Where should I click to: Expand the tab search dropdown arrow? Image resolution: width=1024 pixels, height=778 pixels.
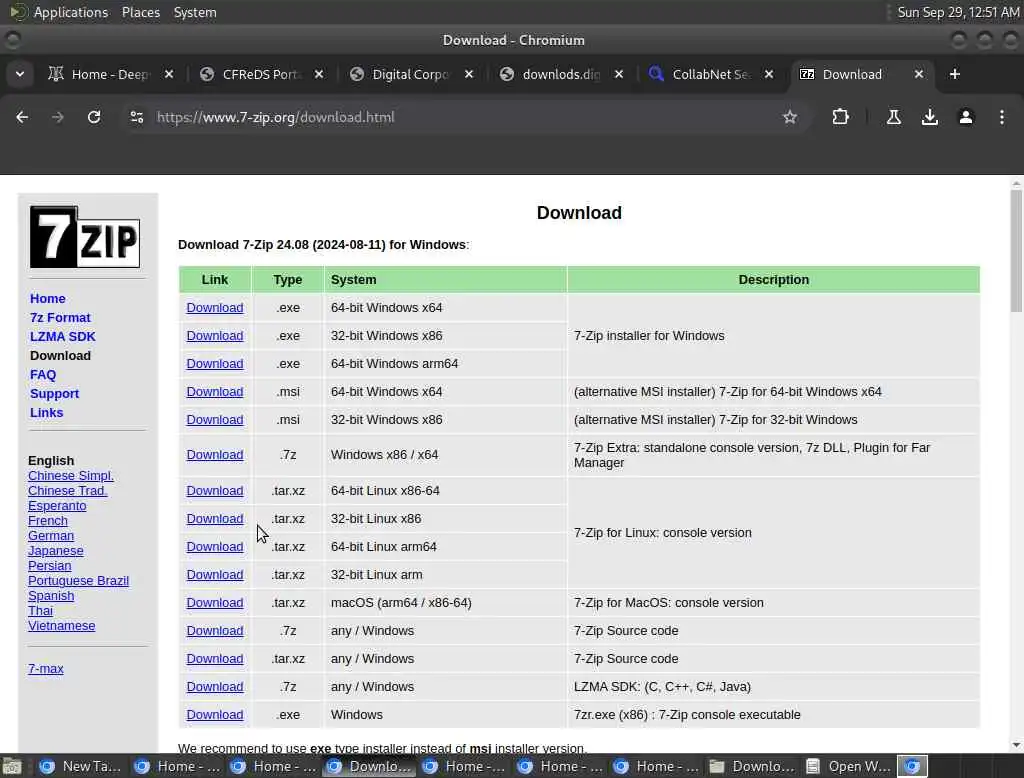pos(20,74)
